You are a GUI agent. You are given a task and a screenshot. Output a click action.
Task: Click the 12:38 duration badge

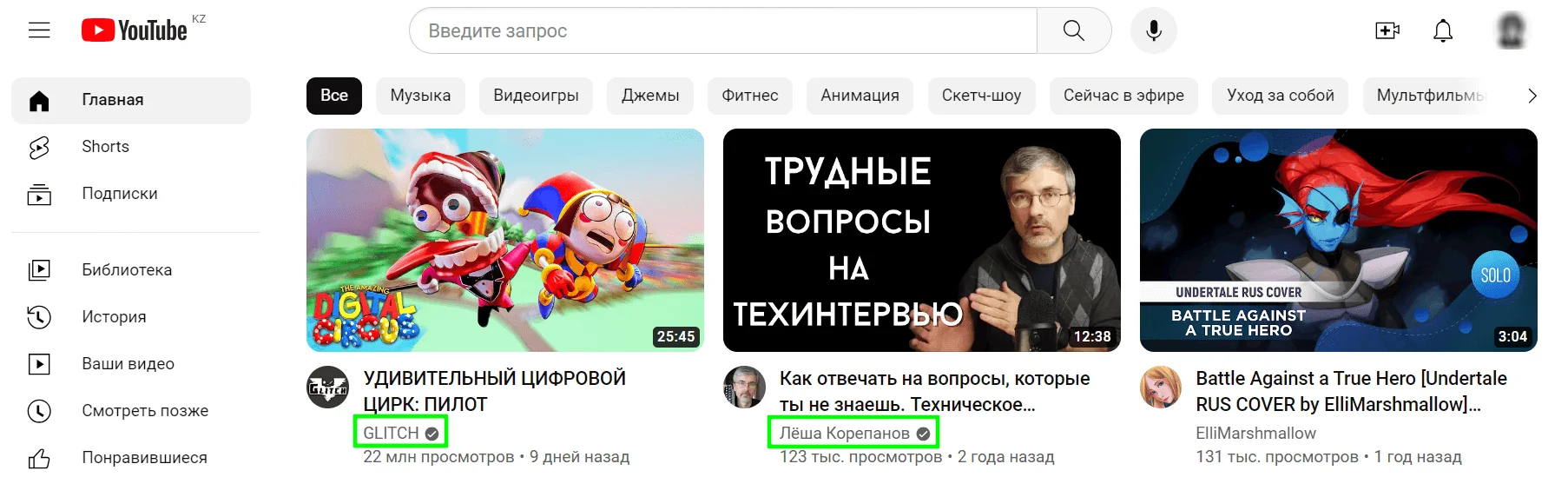(x=1092, y=336)
